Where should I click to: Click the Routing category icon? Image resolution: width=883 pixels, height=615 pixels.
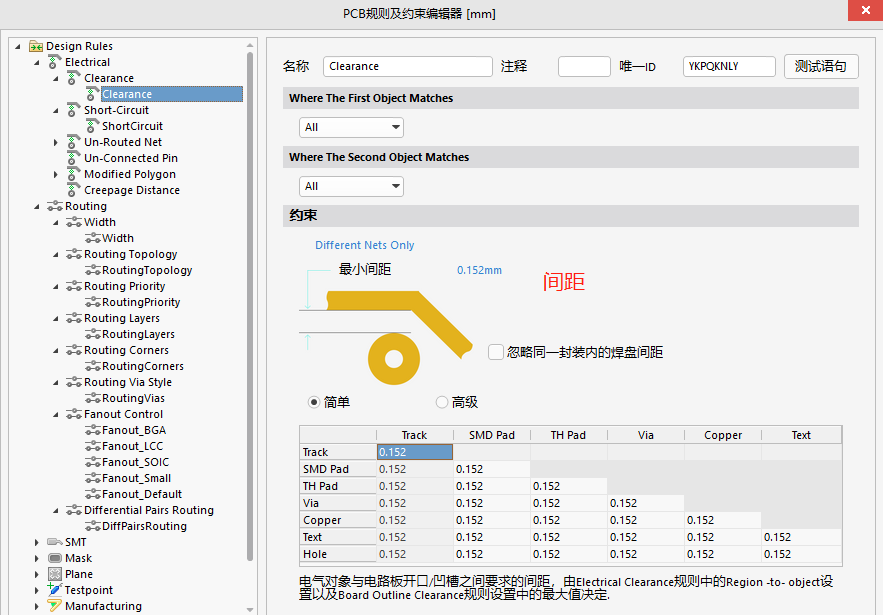coord(55,207)
